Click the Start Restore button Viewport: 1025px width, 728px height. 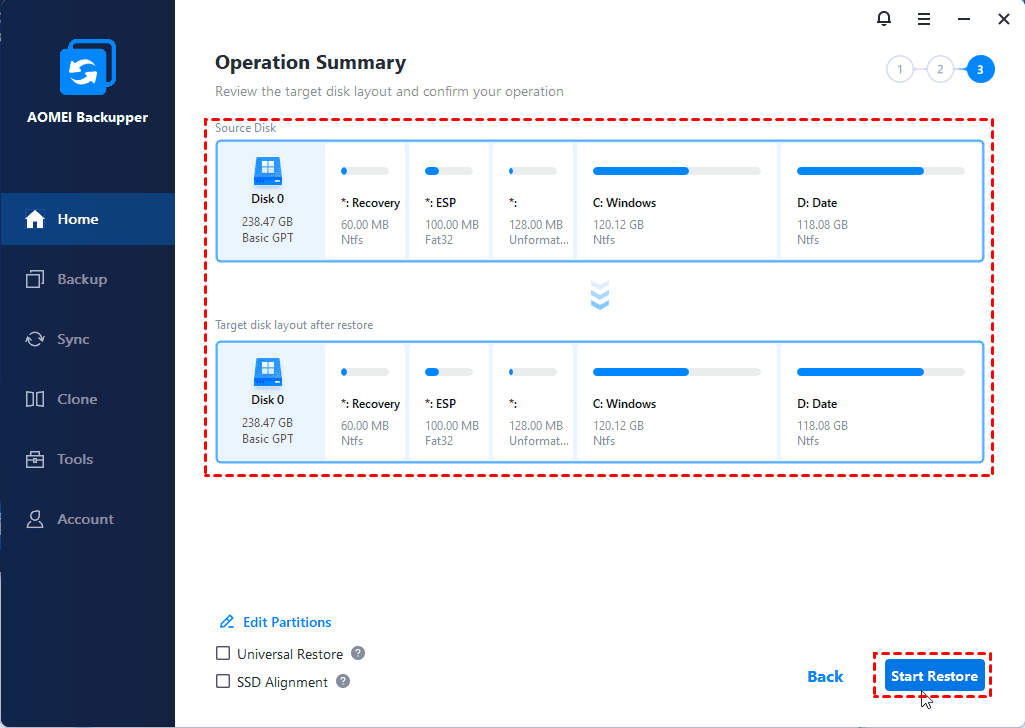(x=934, y=676)
